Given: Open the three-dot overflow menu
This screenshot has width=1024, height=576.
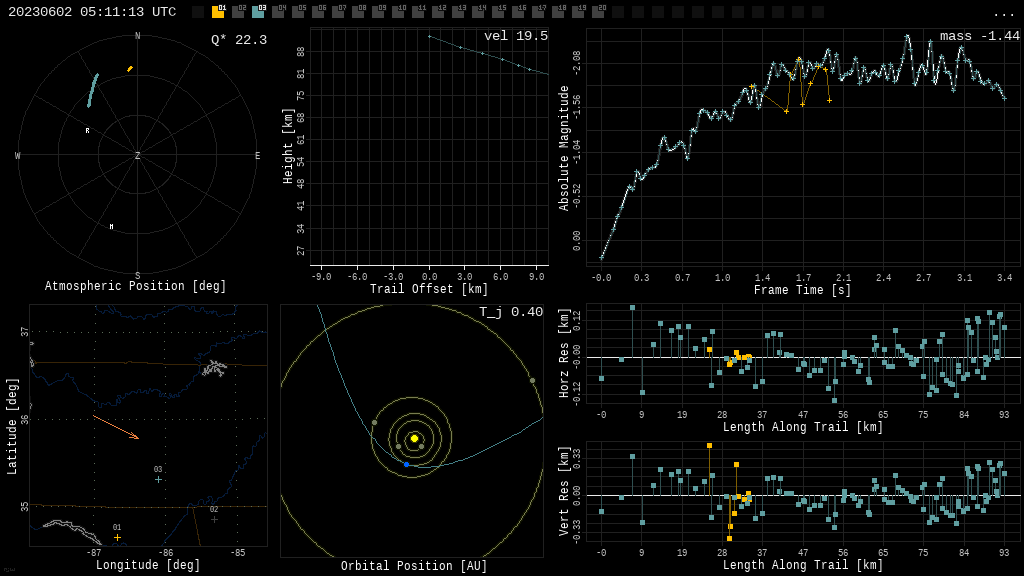Looking at the screenshot, I should 1004,13.
